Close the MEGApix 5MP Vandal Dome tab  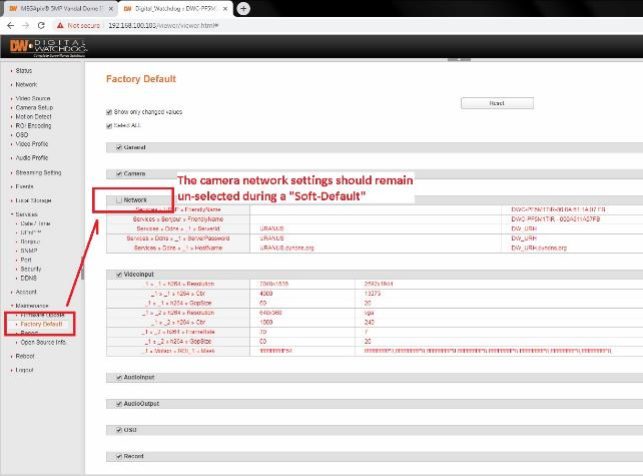[x=111, y=8]
